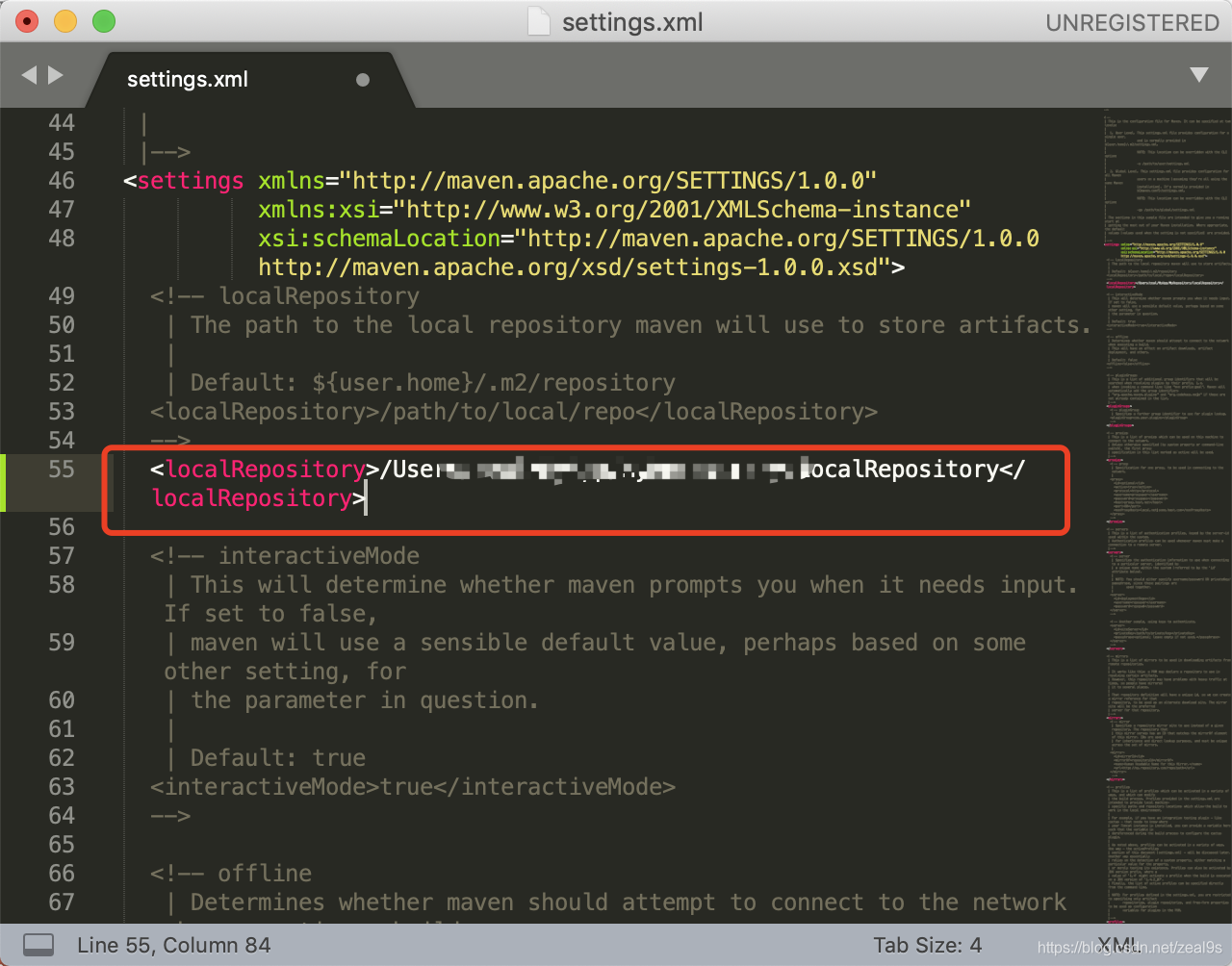Click line number 55 in the gutter
The width and height of the screenshot is (1232, 966).
point(62,469)
